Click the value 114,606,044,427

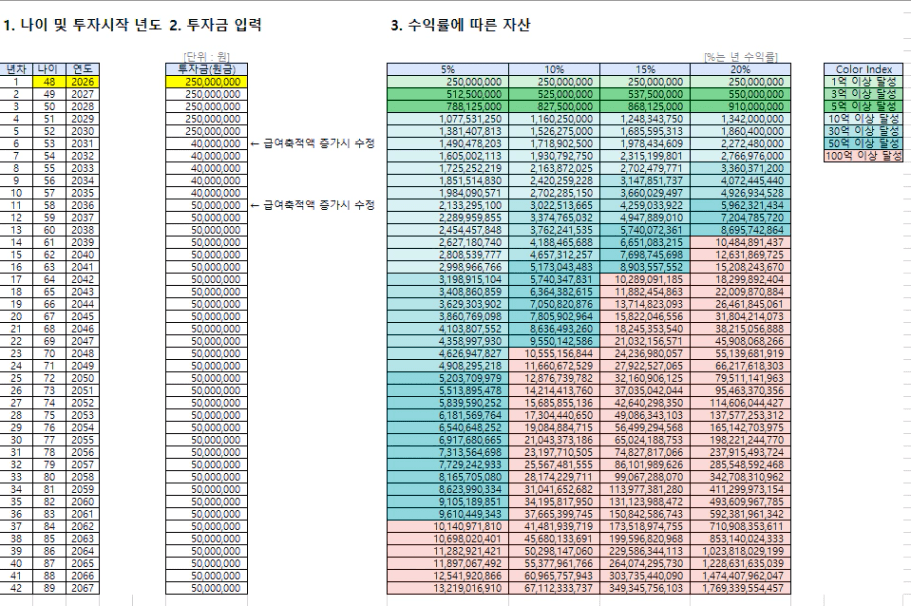tap(741, 403)
